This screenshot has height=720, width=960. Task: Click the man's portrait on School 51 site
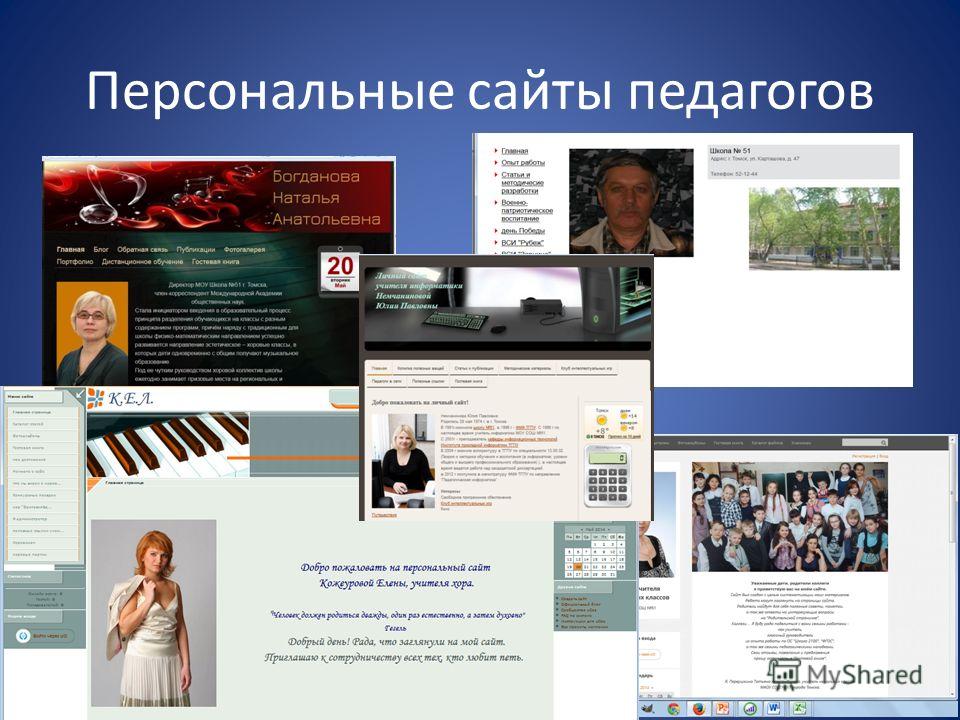coord(631,201)
